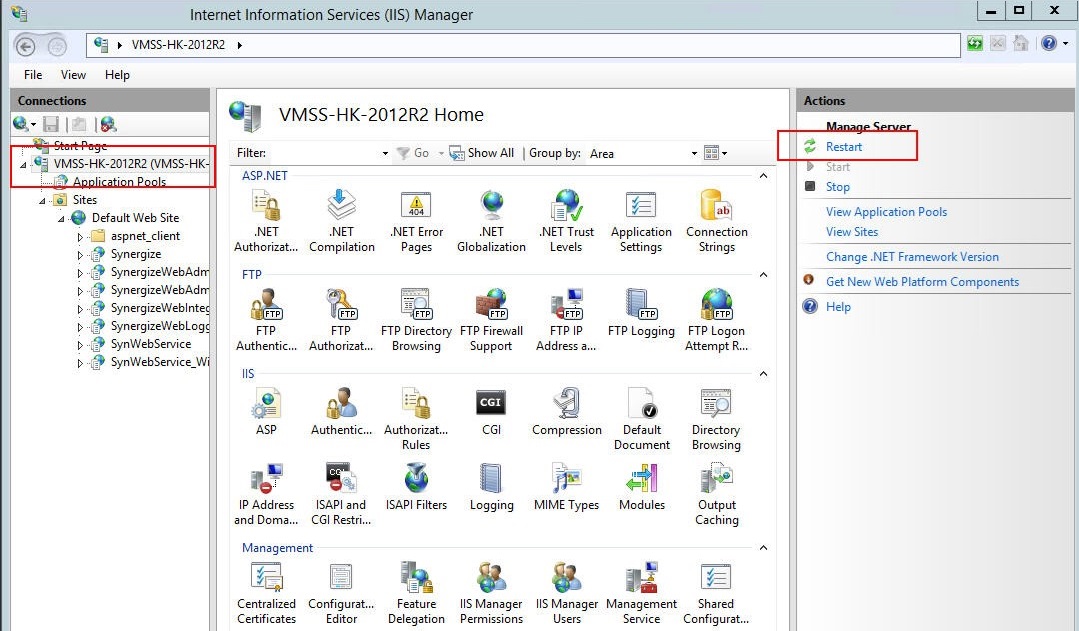Viewport: 1079px width, 631px height.
Task: Click the View Sites link
Action: click(852, 232)
